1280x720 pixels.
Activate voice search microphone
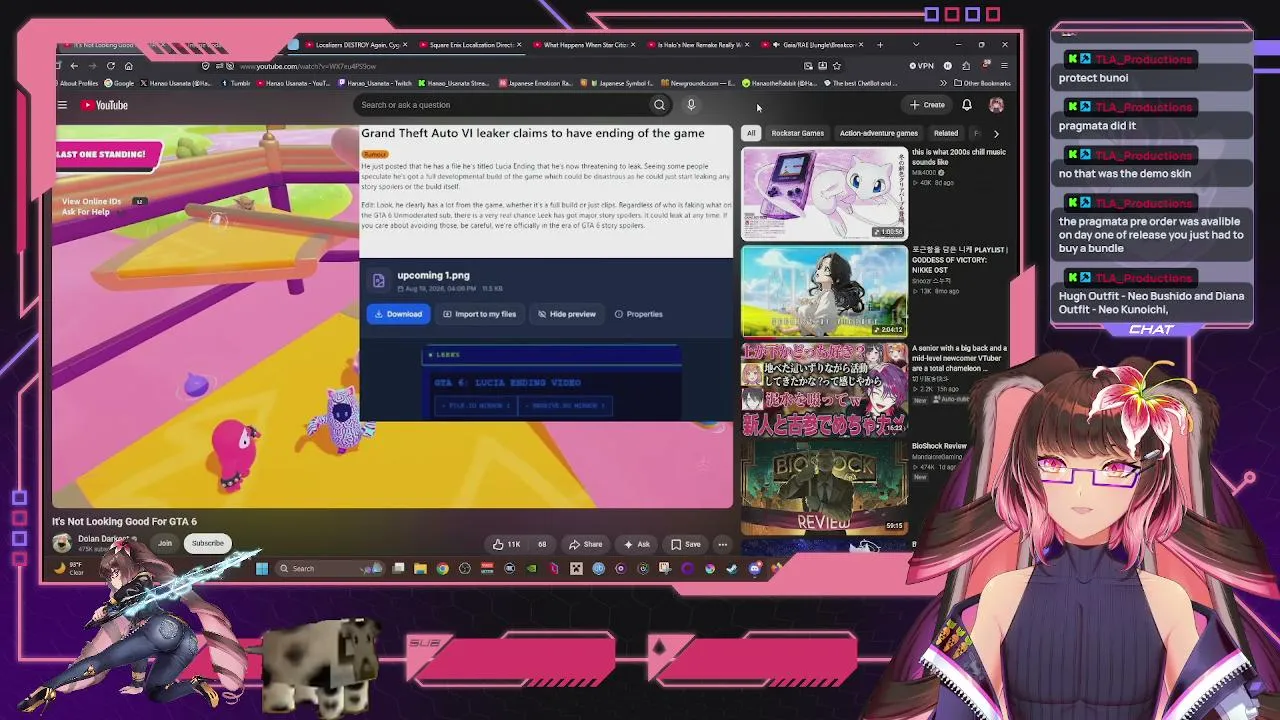click(691, 105)
